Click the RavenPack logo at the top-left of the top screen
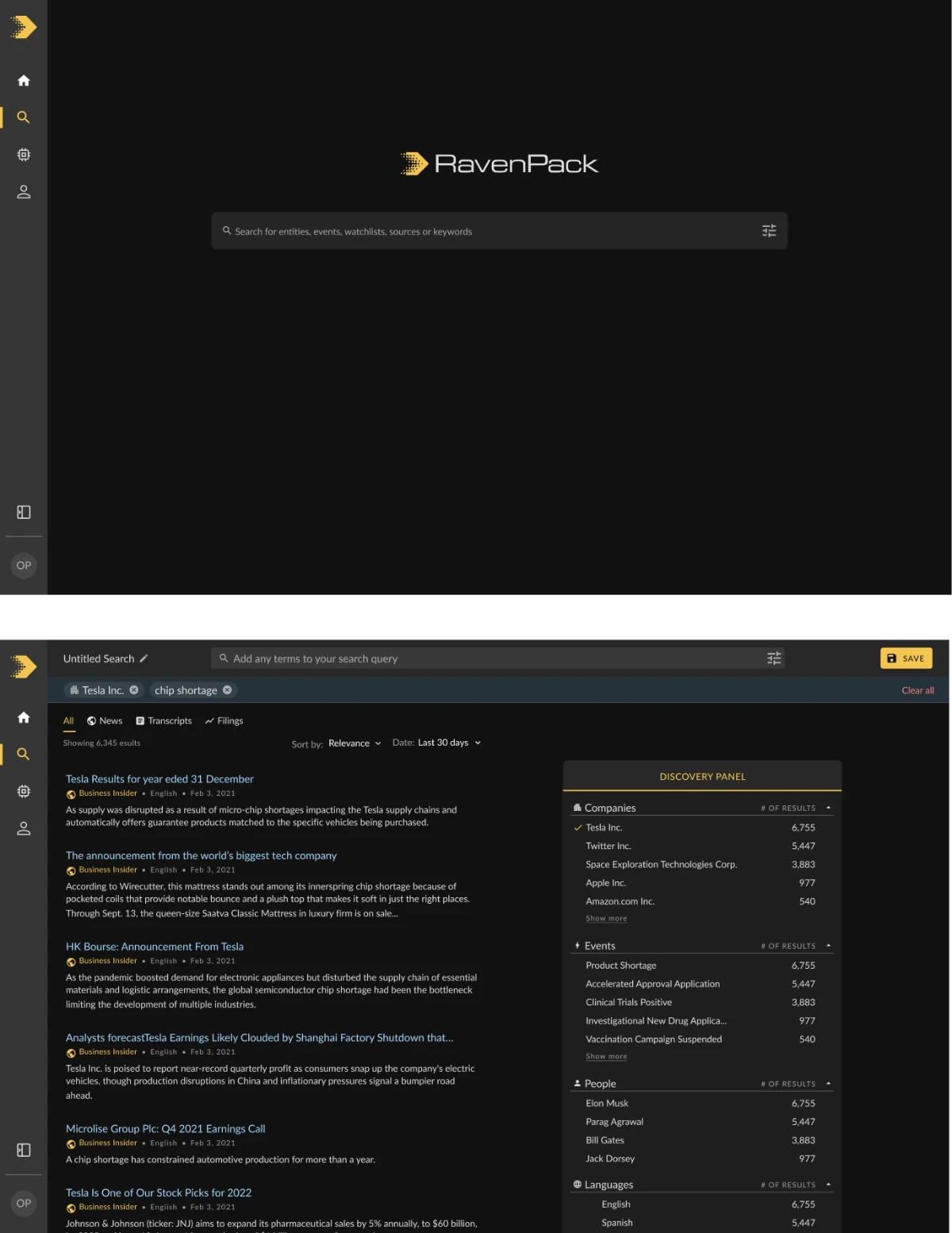 click(24, 27)
